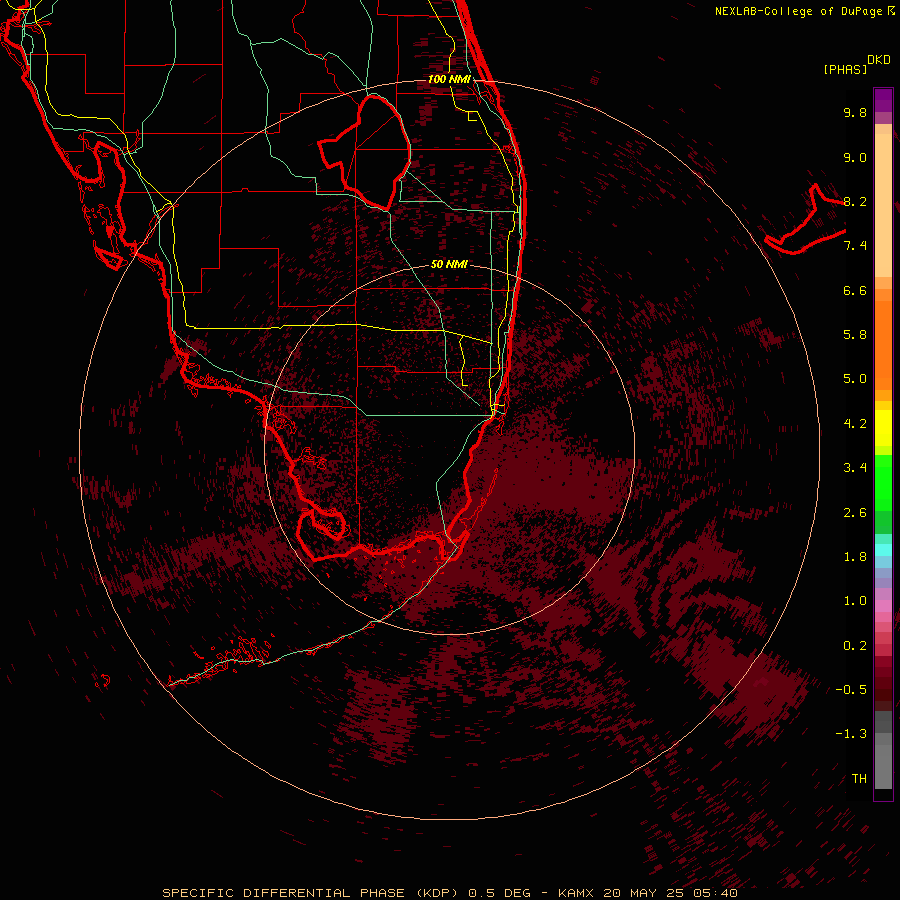This screenshot has height=900, width=900.
Task: Click the Bahamas island outline at right
Action: [805, 219]
